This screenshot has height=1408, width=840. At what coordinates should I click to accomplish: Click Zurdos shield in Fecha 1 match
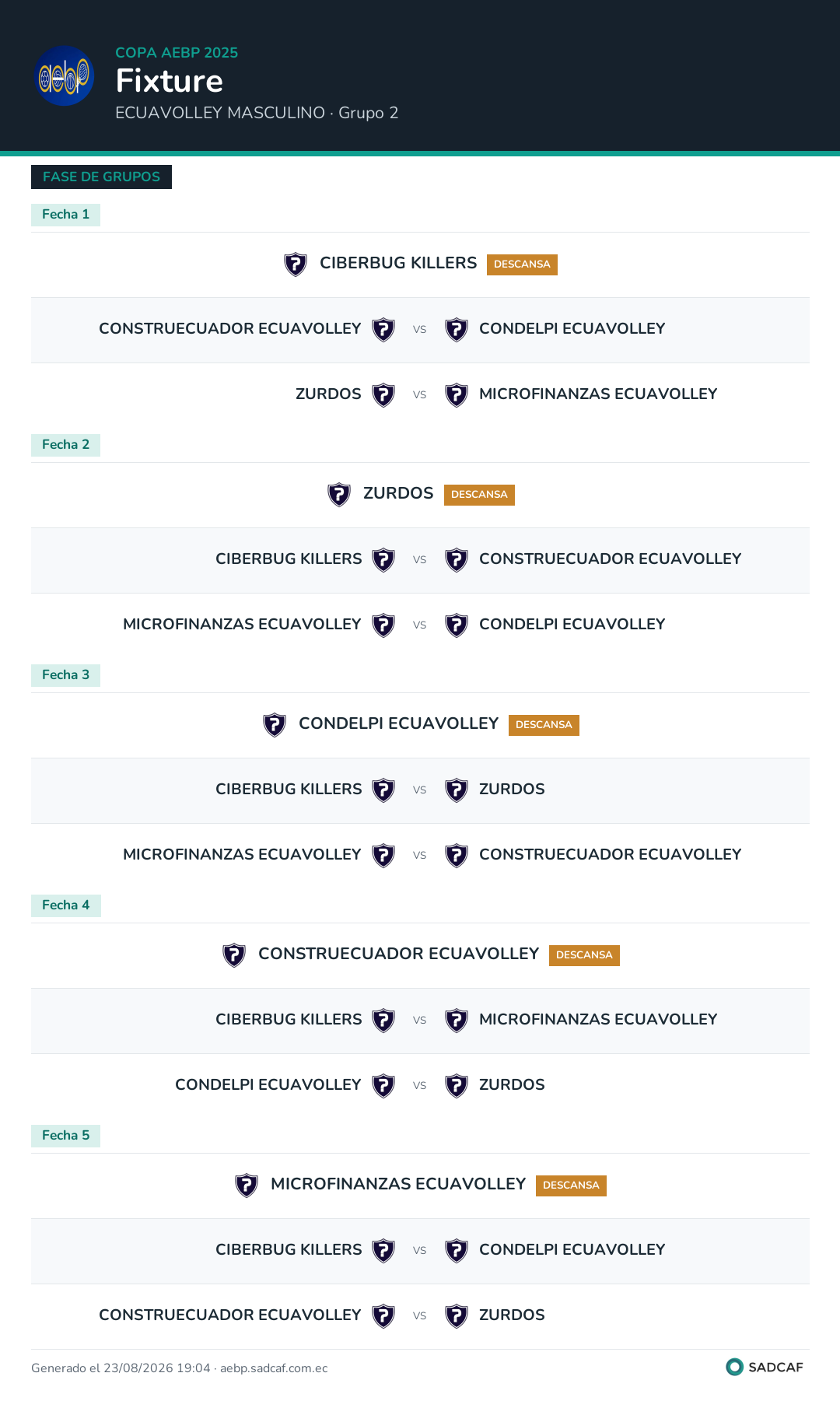(x=383, y=395)
